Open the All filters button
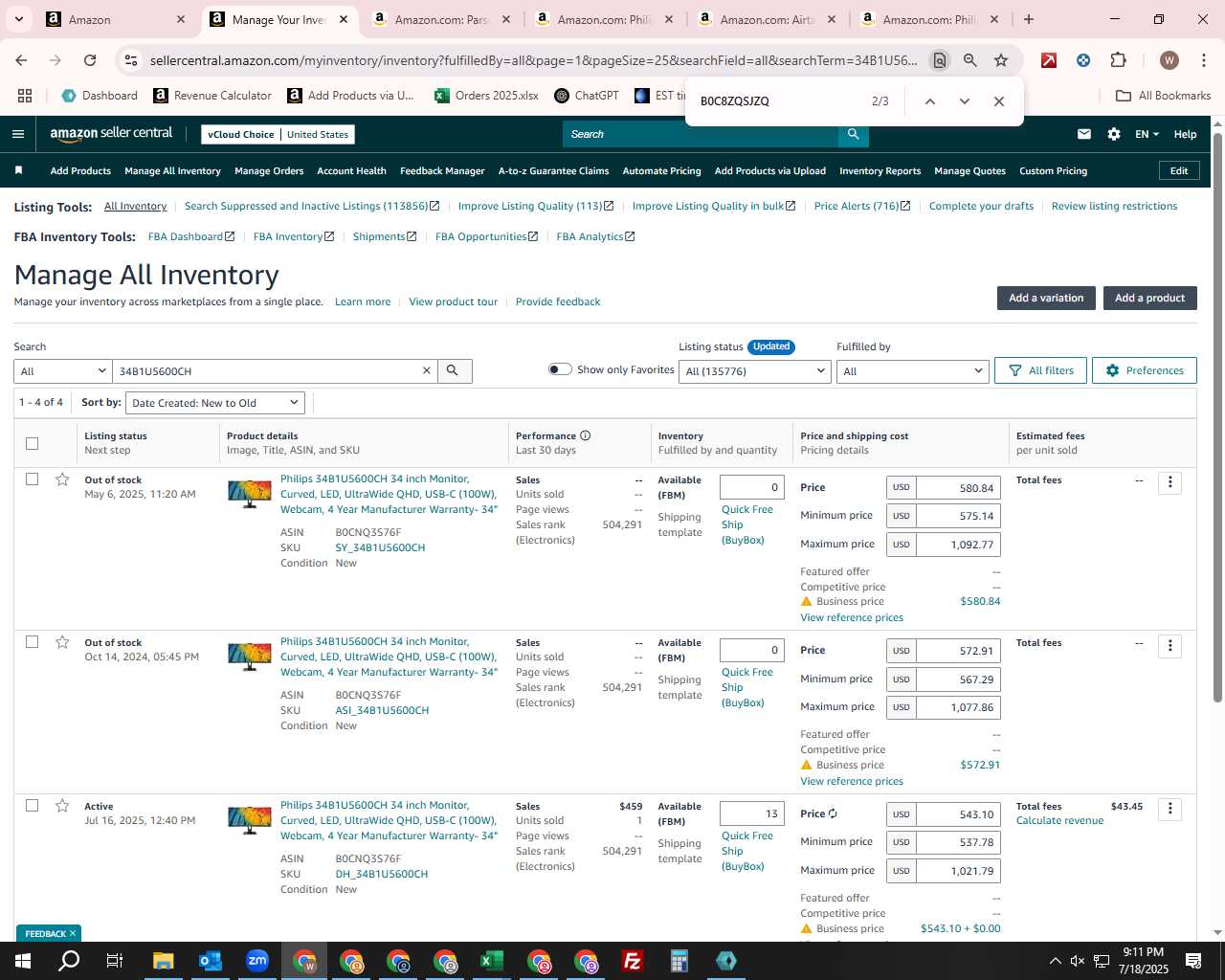 (x=1041, y=370)
